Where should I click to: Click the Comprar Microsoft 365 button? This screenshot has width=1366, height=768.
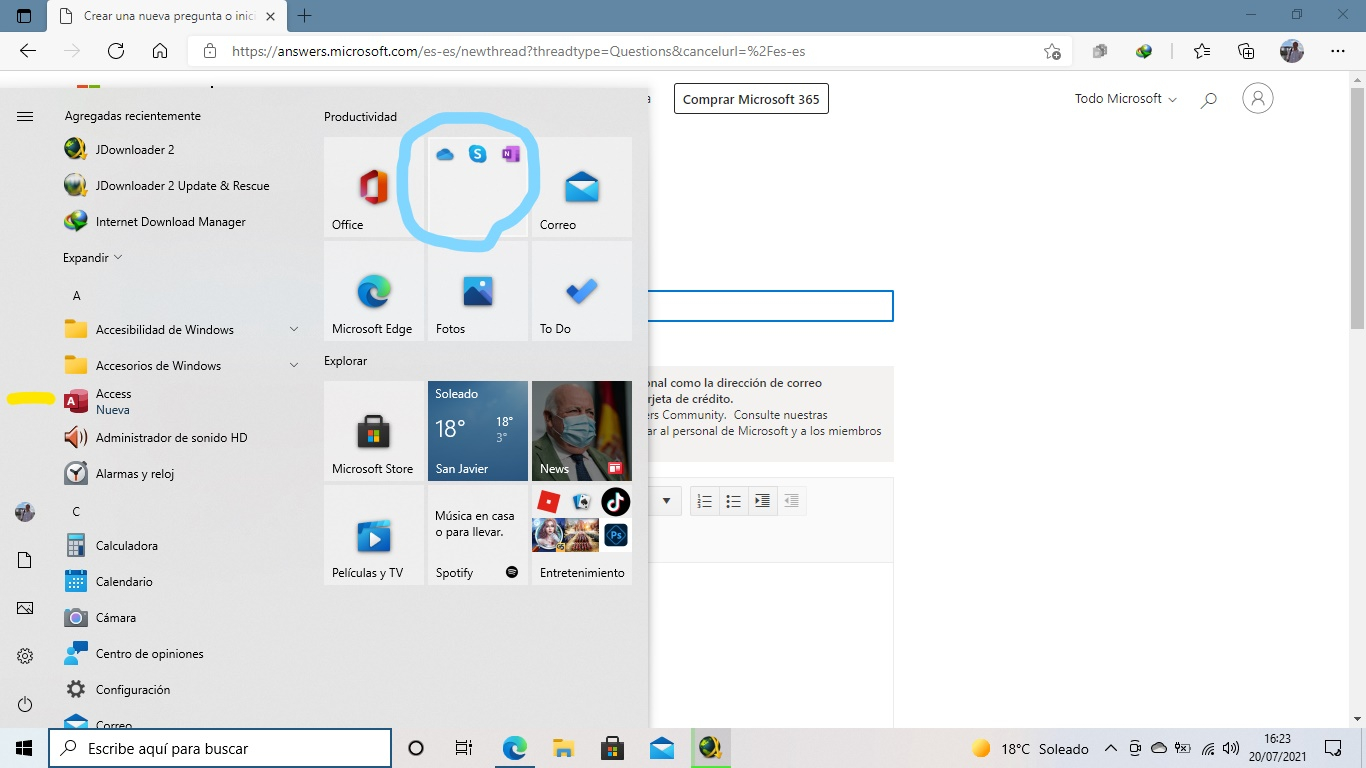pyautogui.click(x=751, y=99)
